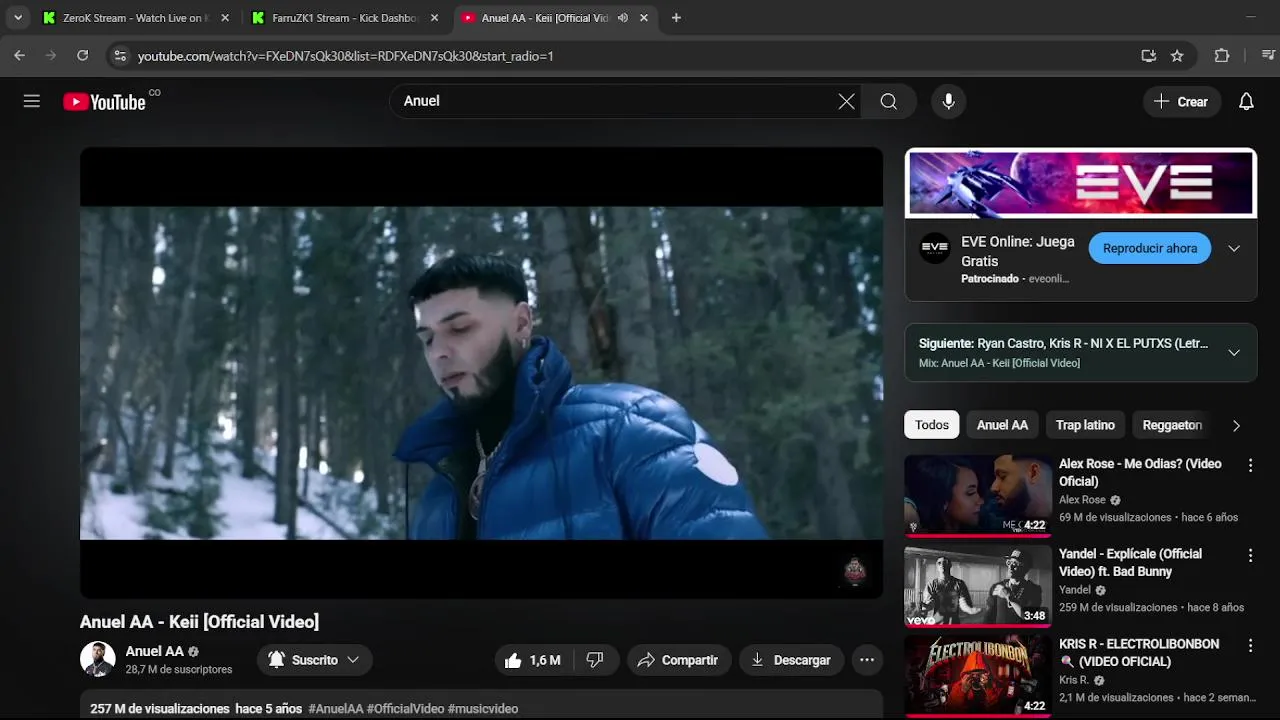This screenshot has height=720, width=1280.
Task: Open Alex Rose channel name
Action: point(1082,500)
